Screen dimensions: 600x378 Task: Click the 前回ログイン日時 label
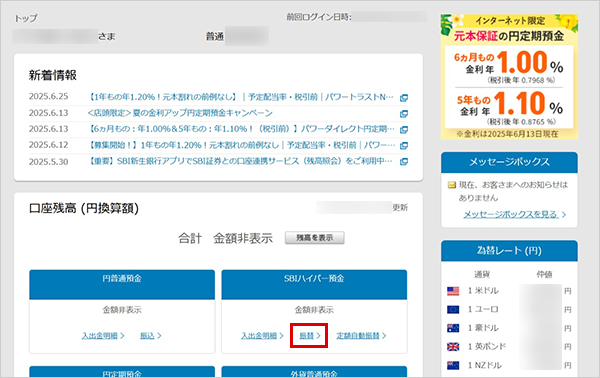319,17
